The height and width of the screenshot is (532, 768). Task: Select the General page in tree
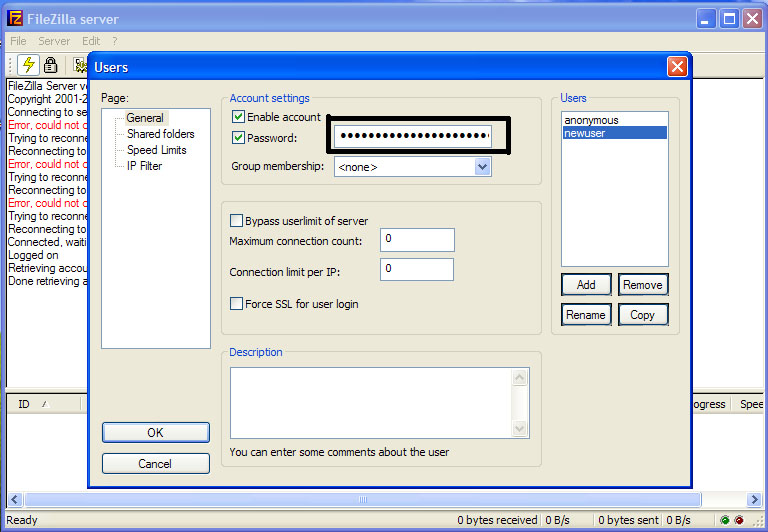[145, 118]
